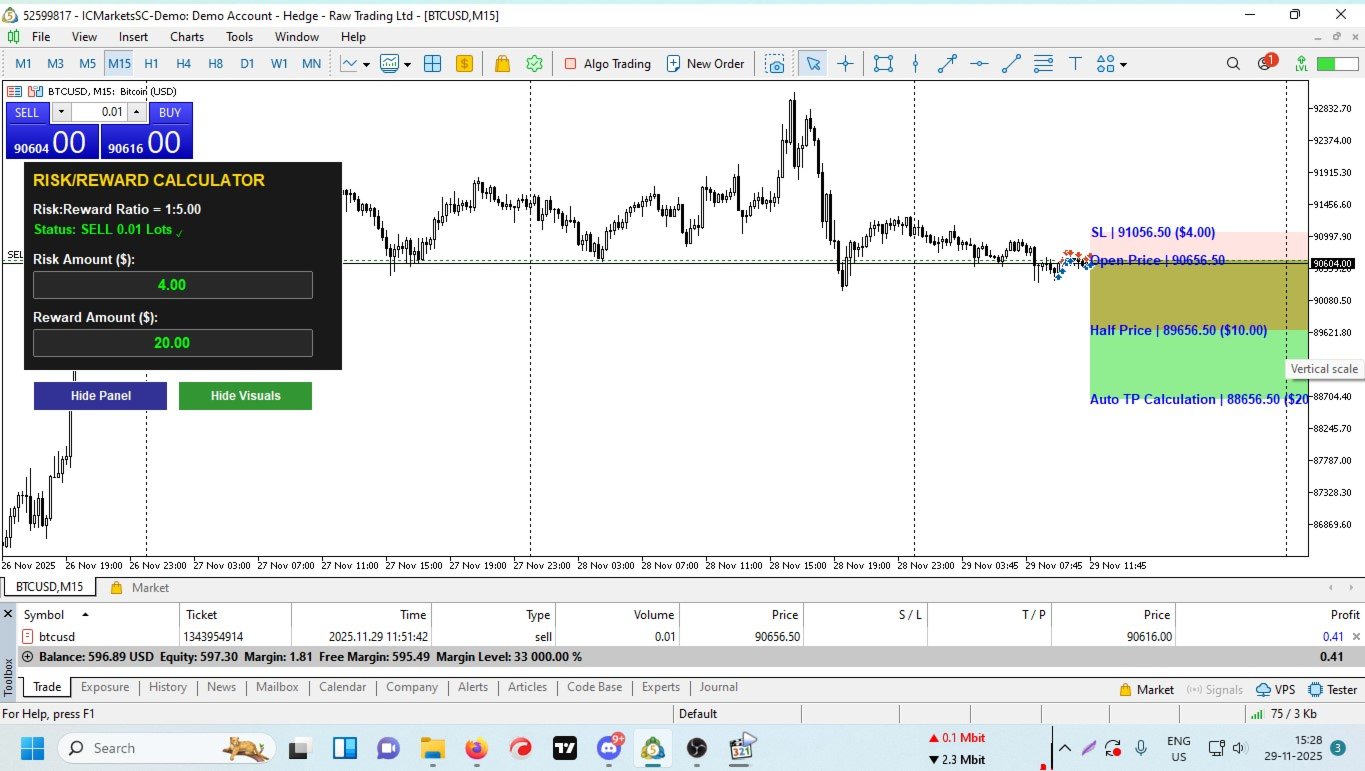Toggle the Hide Visuals button
Image resolution: width=1365 pixels, height=771 pixels.
(x=245, y=396)
